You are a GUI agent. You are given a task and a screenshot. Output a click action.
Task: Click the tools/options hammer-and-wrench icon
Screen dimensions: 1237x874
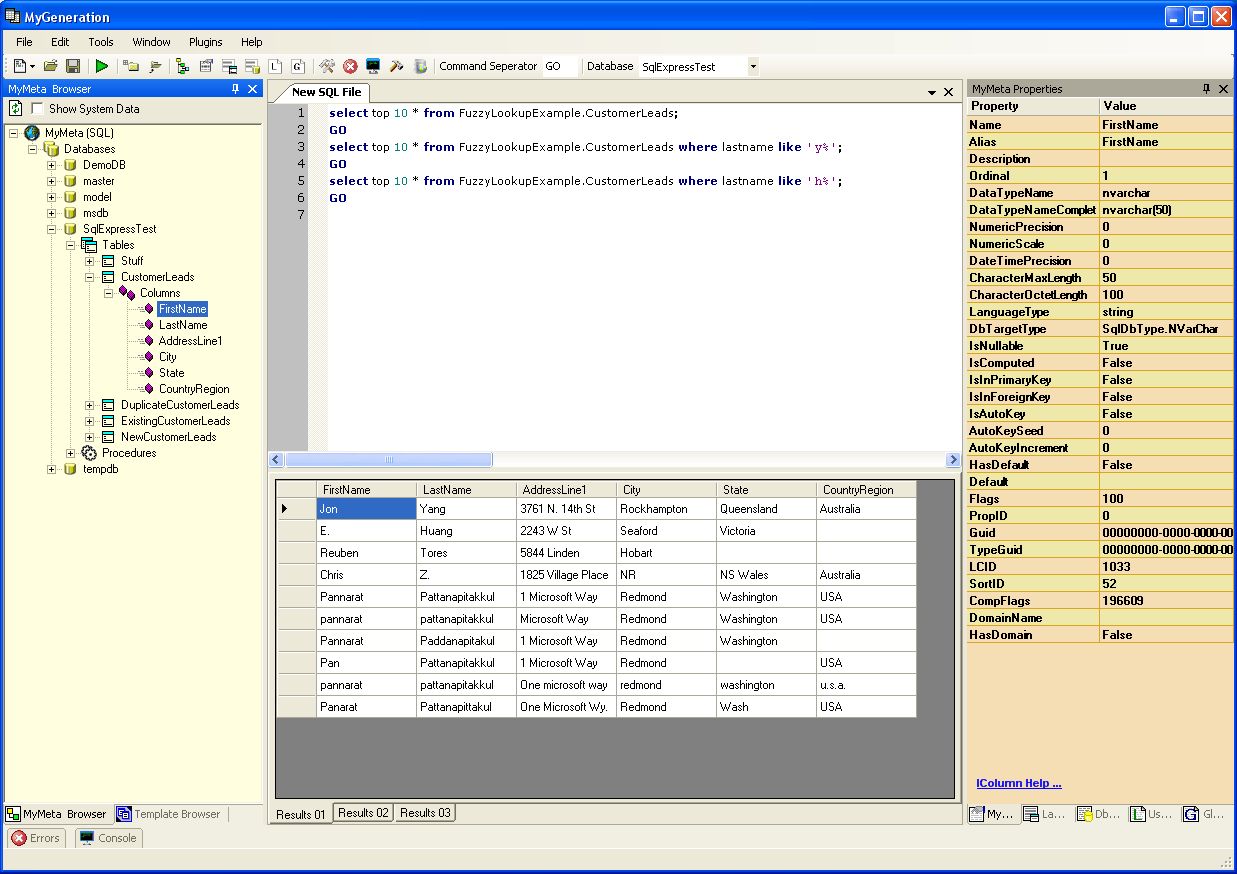click(x=326, y=66)
